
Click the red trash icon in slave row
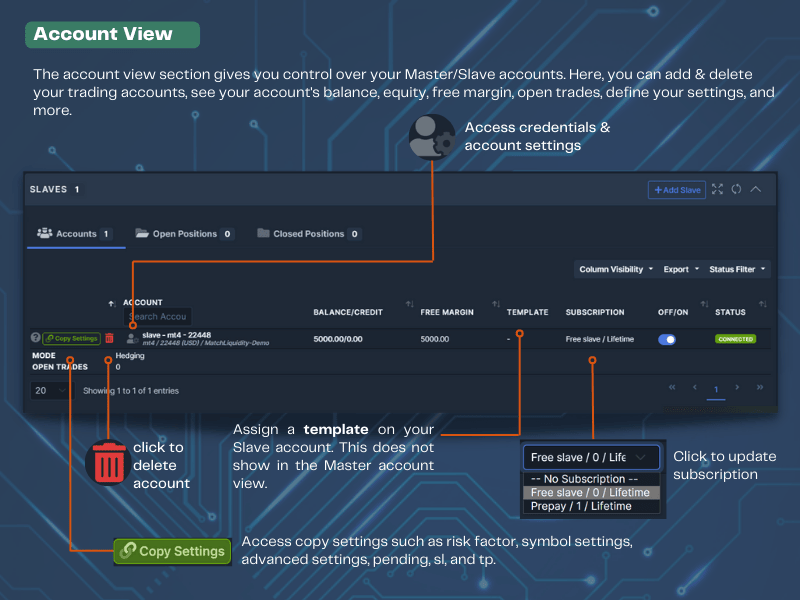tap(110, 339)
